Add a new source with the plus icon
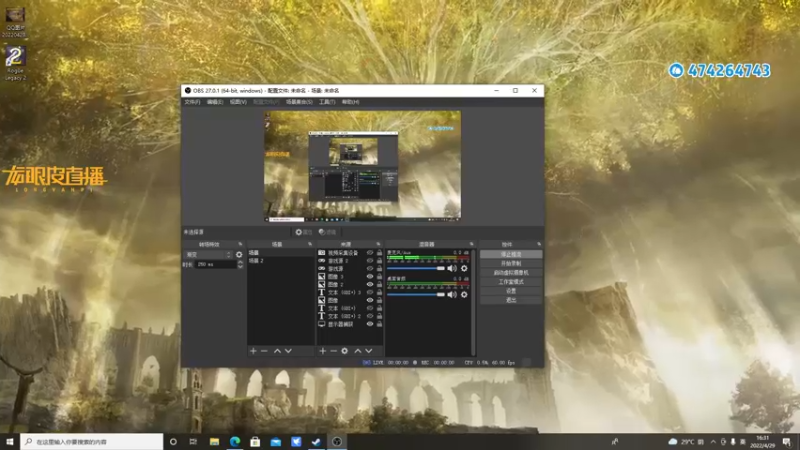The image size is (800, 450). (322, 351)
